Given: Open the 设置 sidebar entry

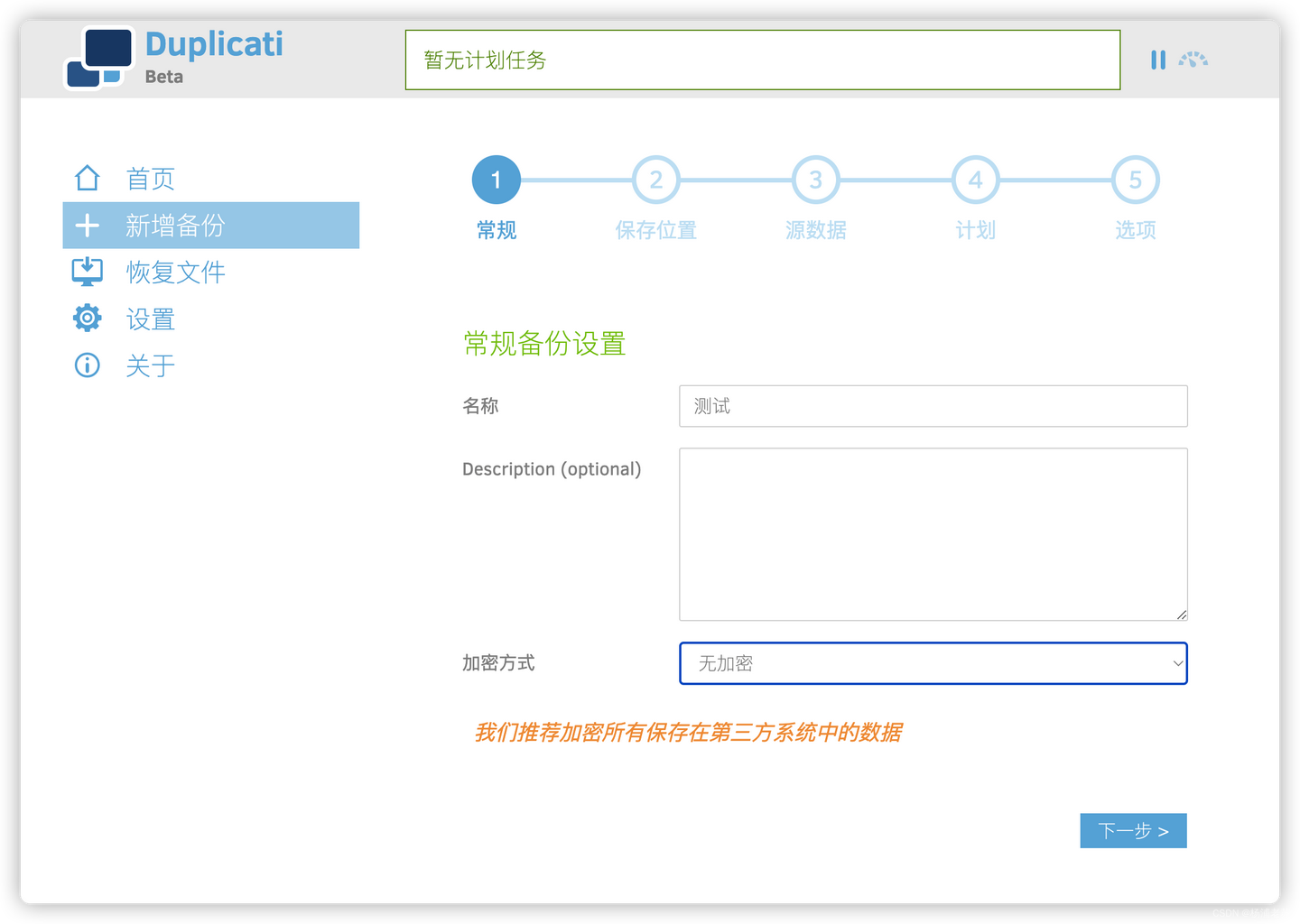Looking at the screenshot, I should tap(150, 318).
